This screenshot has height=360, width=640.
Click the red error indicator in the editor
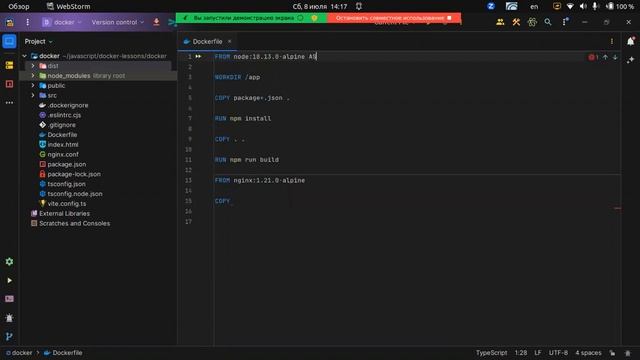(x=593, y=57)
